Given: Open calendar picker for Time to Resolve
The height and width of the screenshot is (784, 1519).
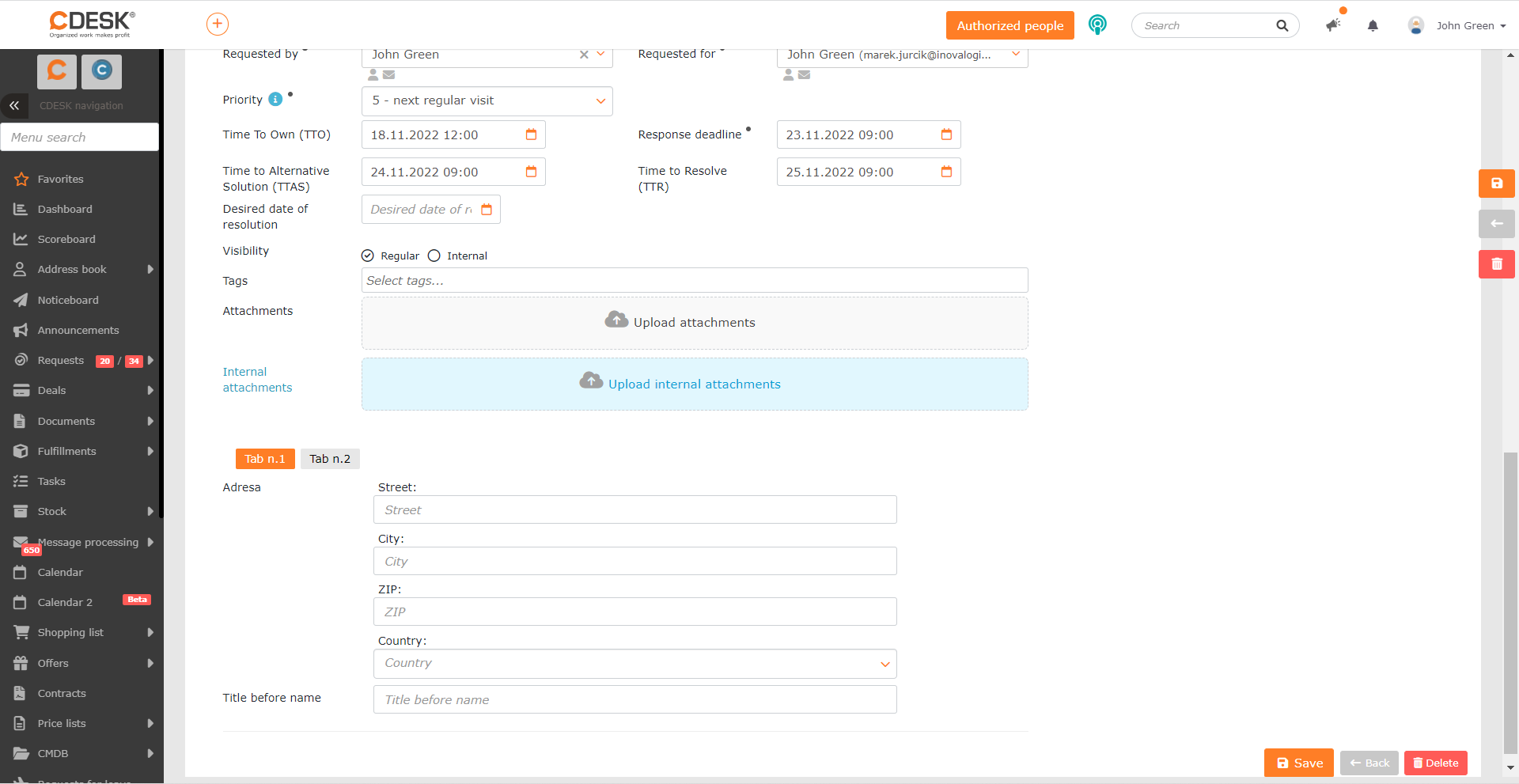Looking at the screenshot, I should (946, 172).
